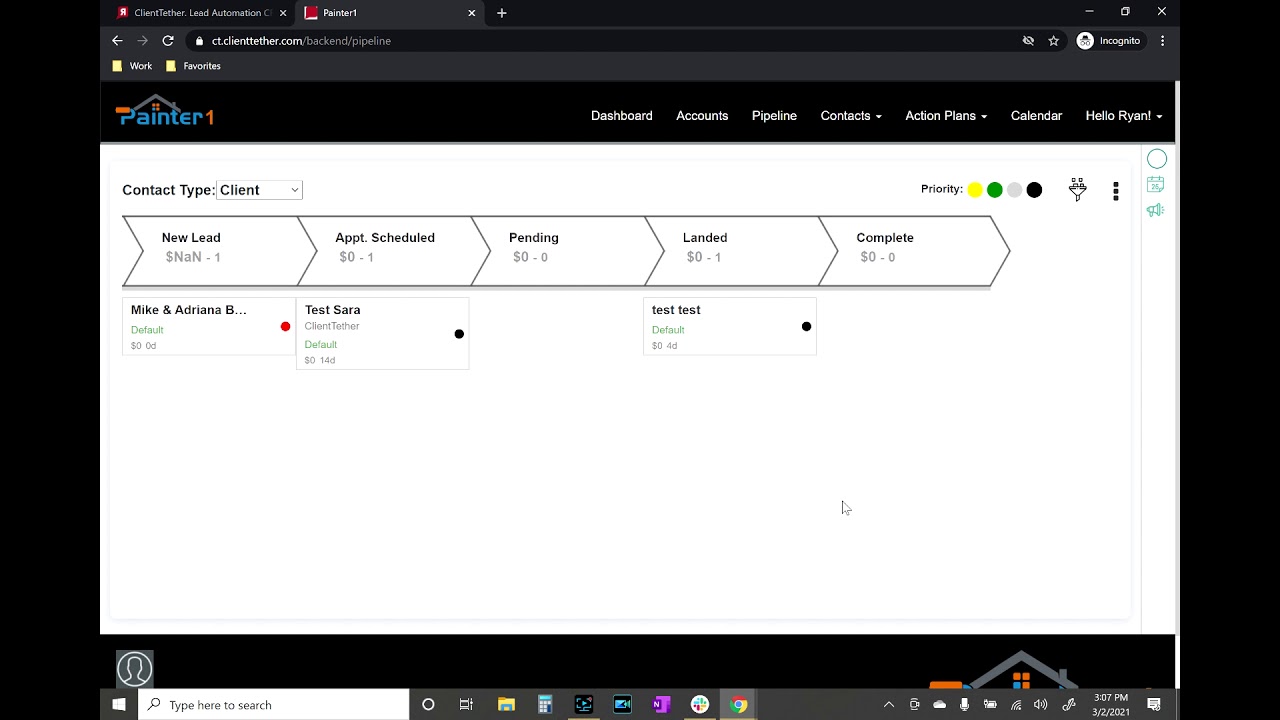Open the clock showing 3:07 PM
The image size is (1280, 720).
1111,705
